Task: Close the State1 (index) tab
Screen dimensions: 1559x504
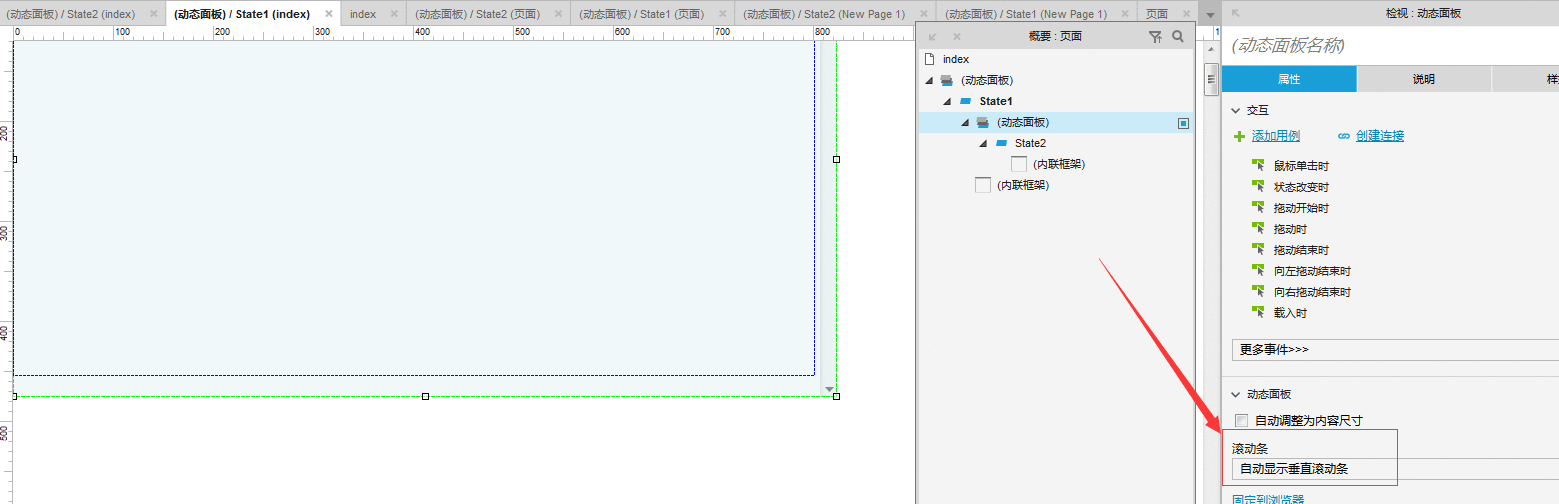Action: (x=329, y=14)
